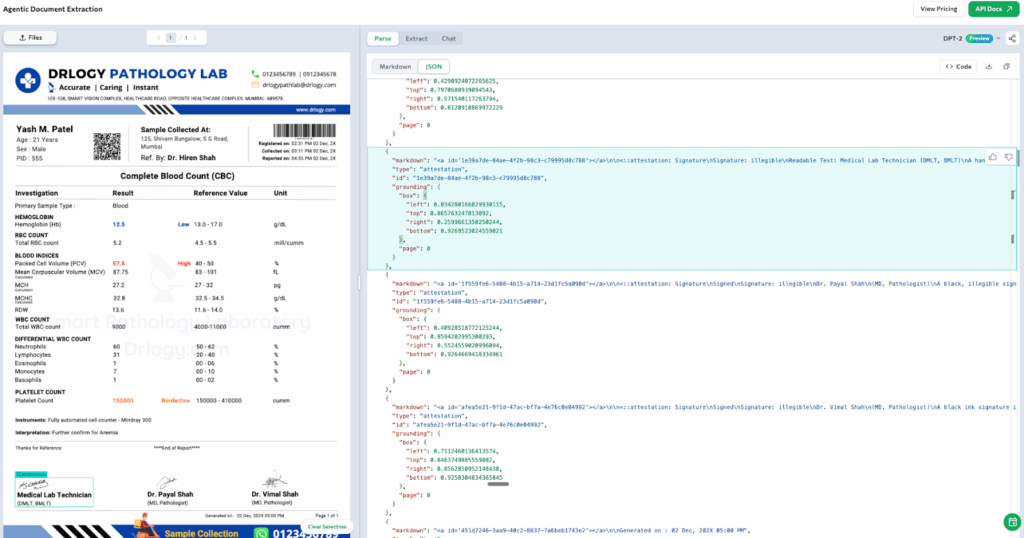
Task: Select the Parse tab
Action: [382, 38]
